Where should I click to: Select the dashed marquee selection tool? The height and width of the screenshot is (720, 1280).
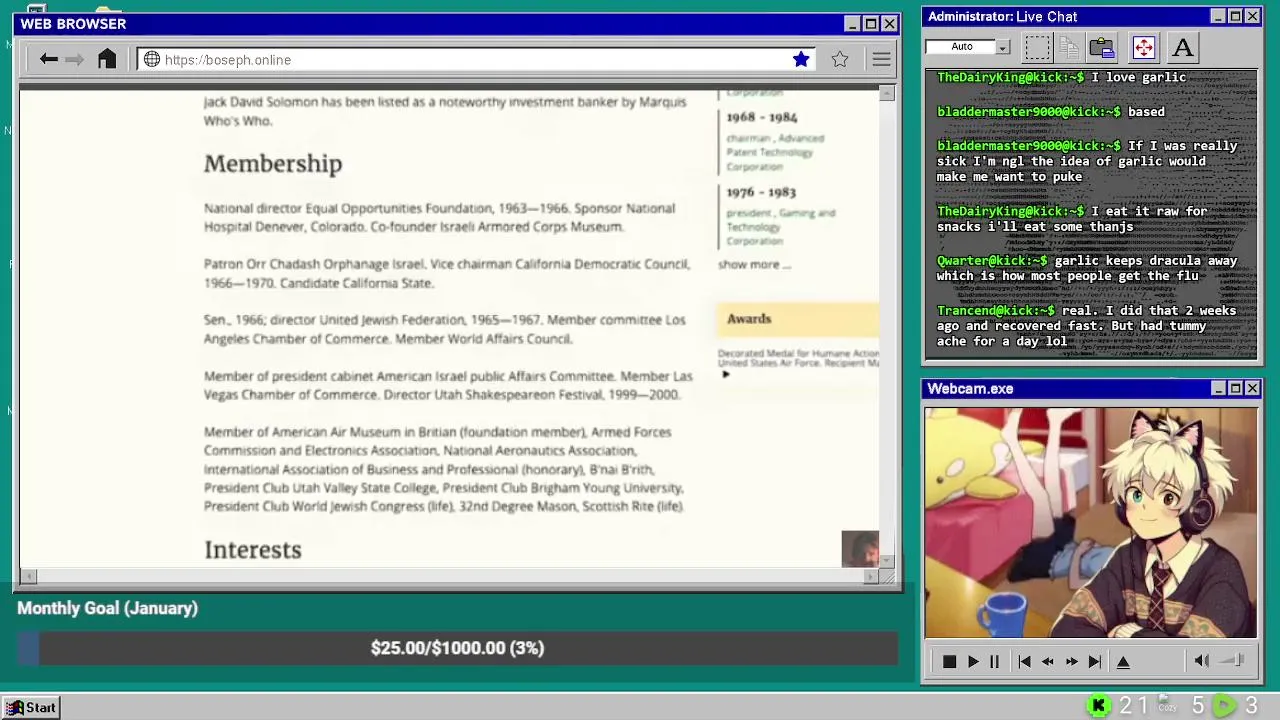(x=1037, y=47)
